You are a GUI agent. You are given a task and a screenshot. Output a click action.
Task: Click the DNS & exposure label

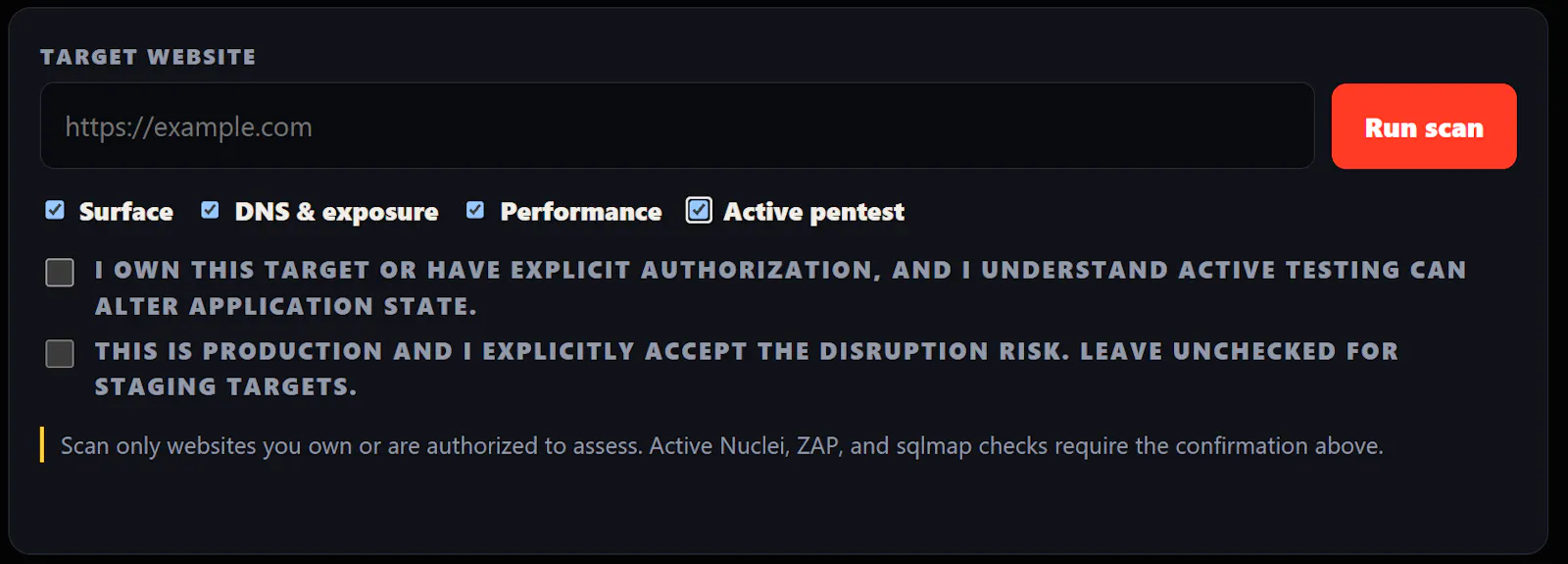click(x=336, y=212)
